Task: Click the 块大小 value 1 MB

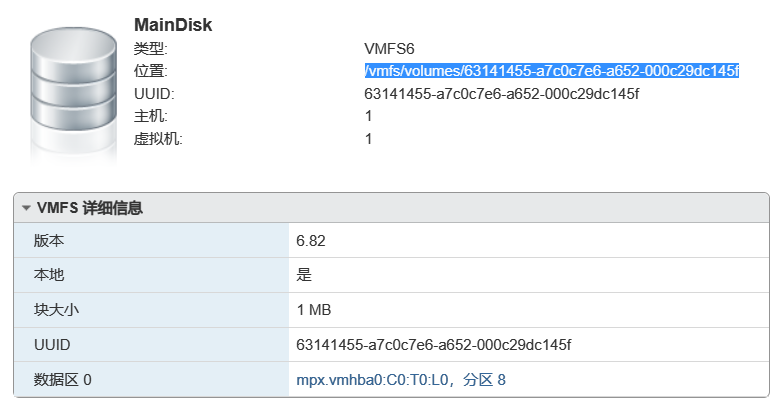Action: pyautogui.click(x=316, y=310)
